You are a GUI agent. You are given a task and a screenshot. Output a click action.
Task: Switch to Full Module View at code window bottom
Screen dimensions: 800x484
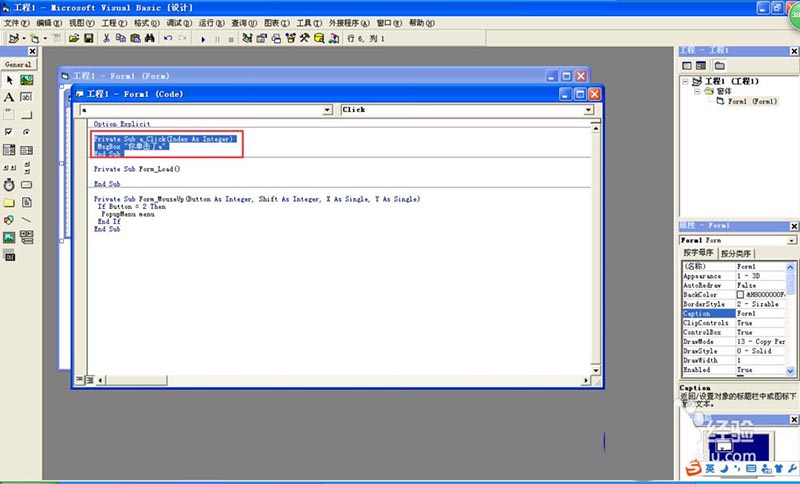pos(90,379)
